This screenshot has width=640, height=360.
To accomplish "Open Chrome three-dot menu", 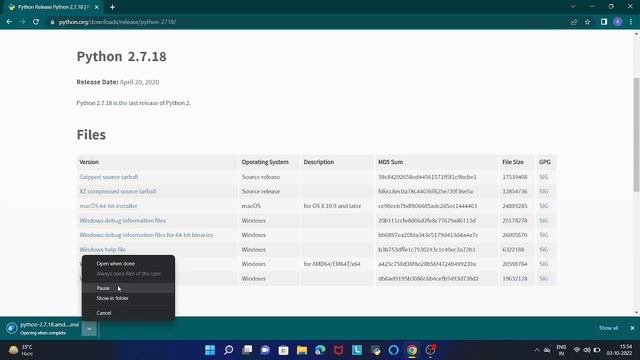I will [x=631, y=22].
